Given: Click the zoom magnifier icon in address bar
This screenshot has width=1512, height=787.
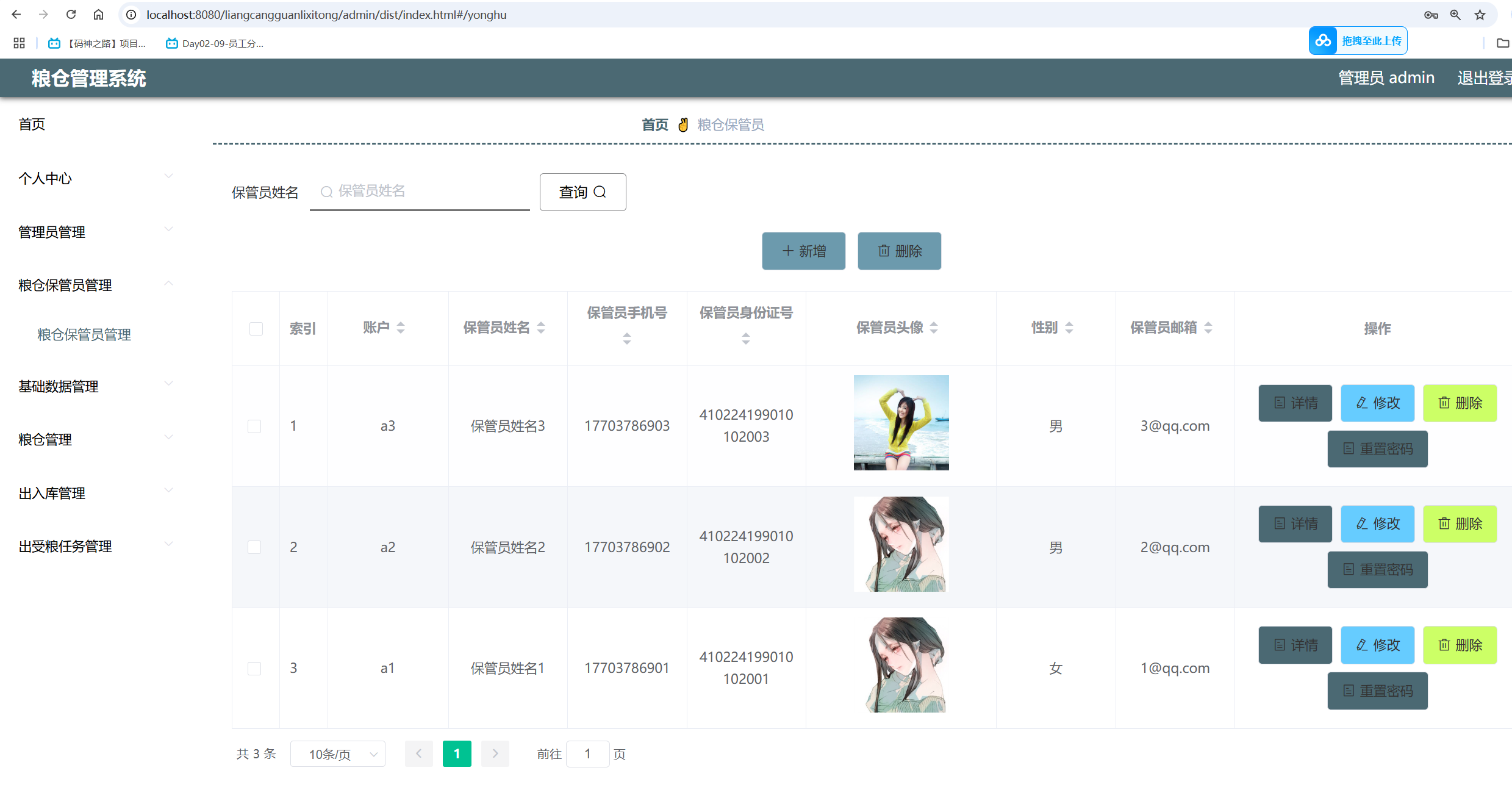Looking at the screenshot, I should pos(1455,15).
